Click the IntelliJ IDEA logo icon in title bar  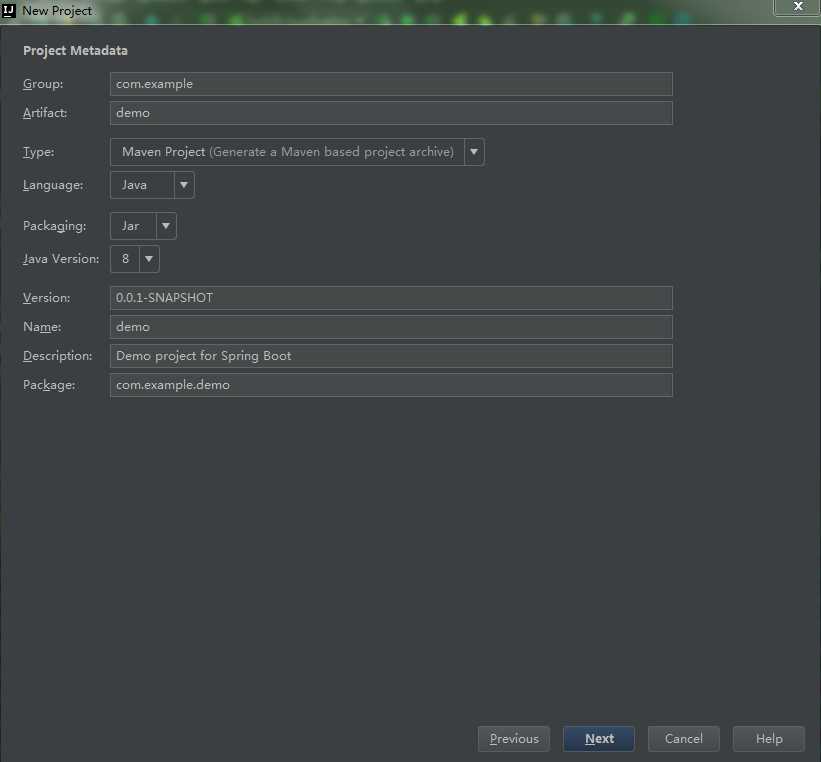pos(9,10)
